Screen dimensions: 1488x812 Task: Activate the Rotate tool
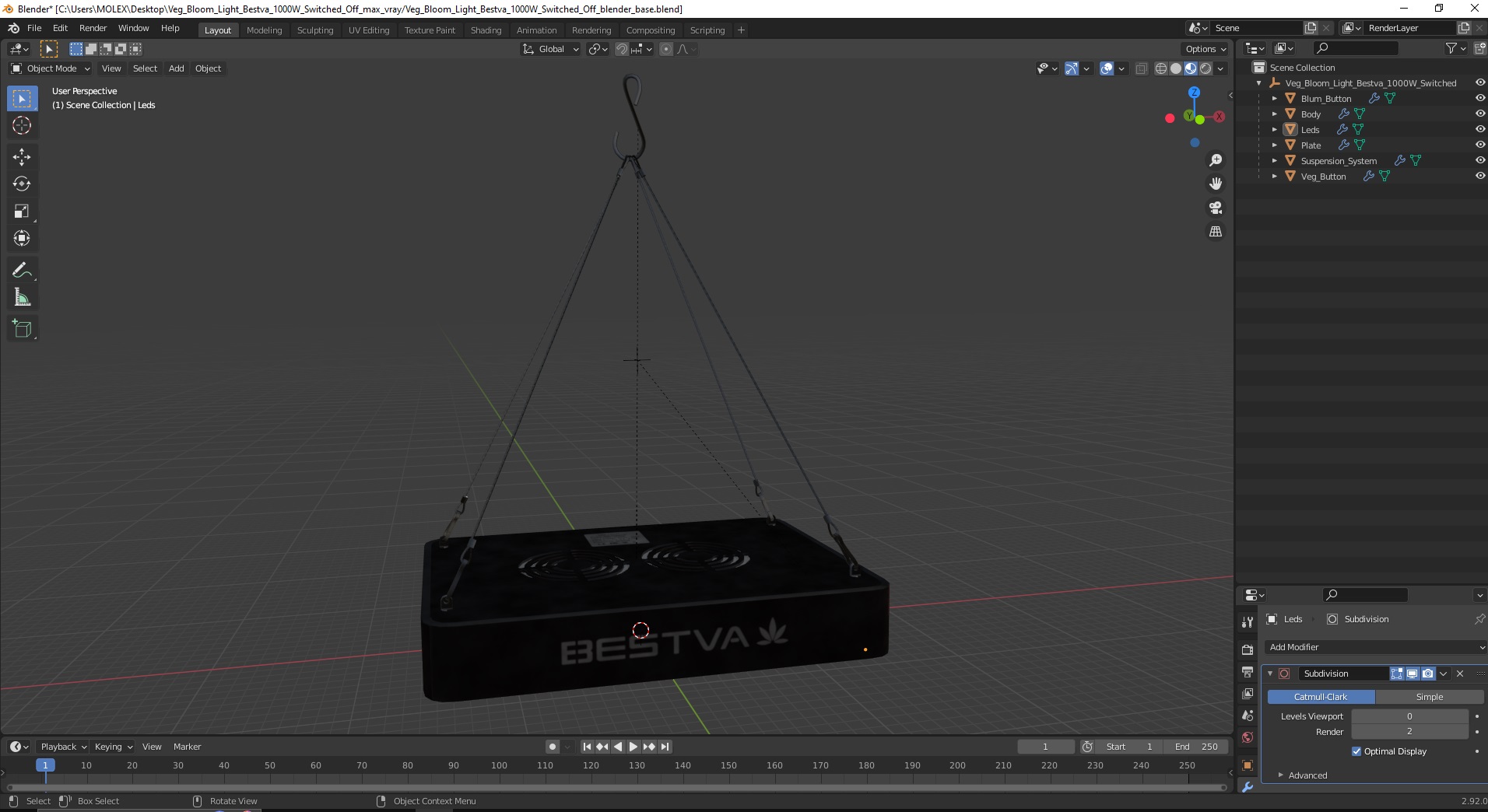coord(22,184)
